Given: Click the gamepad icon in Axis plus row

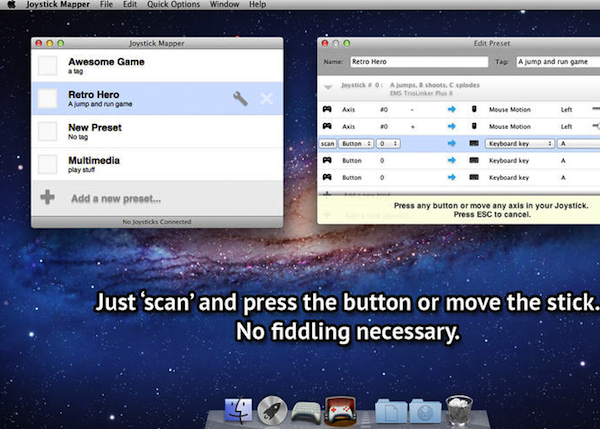Looking at the screenshot, I should [327, 126].
